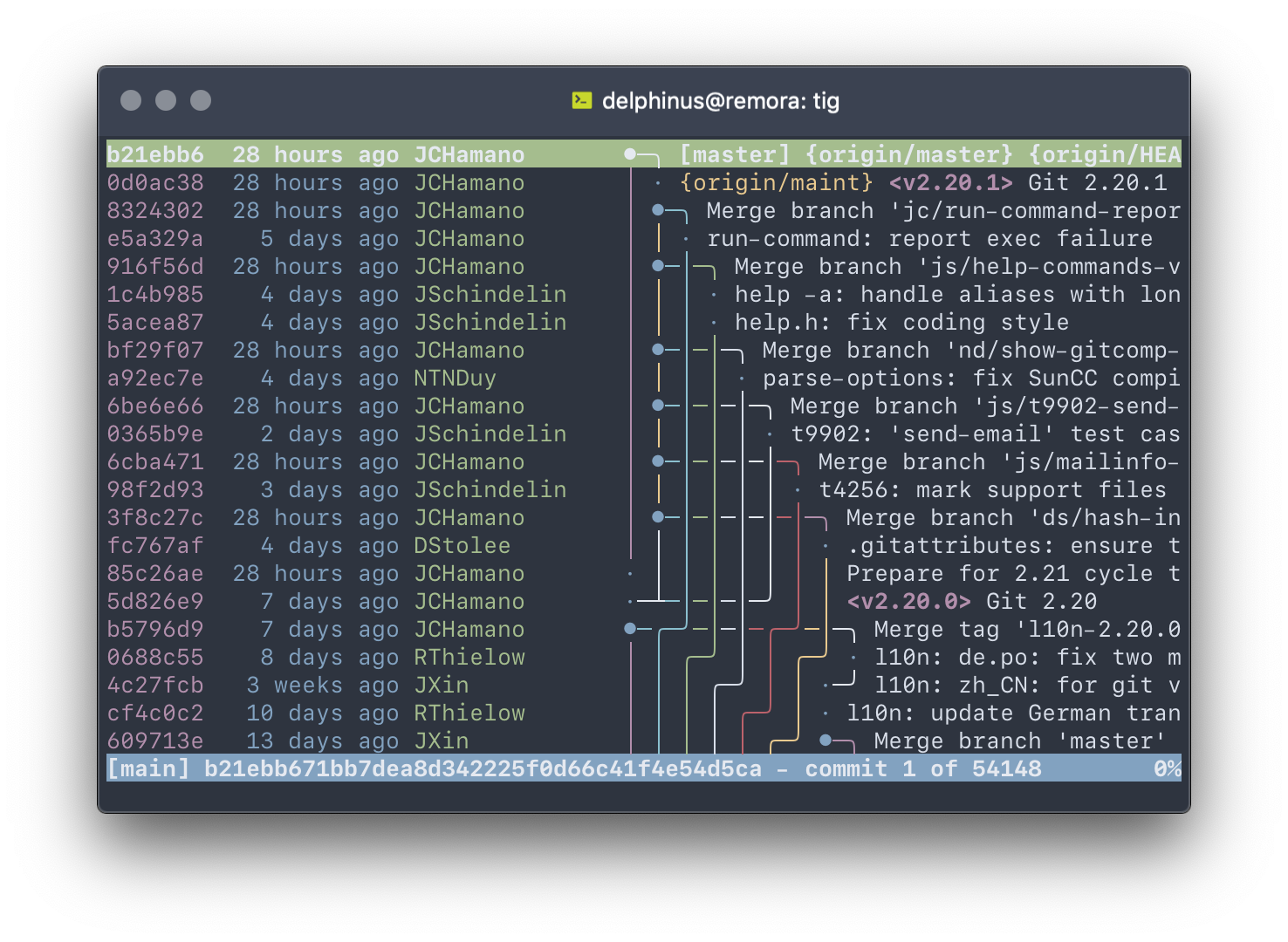
Task: Click the [main] view label in status bar
Action: [x=148, y=768]
